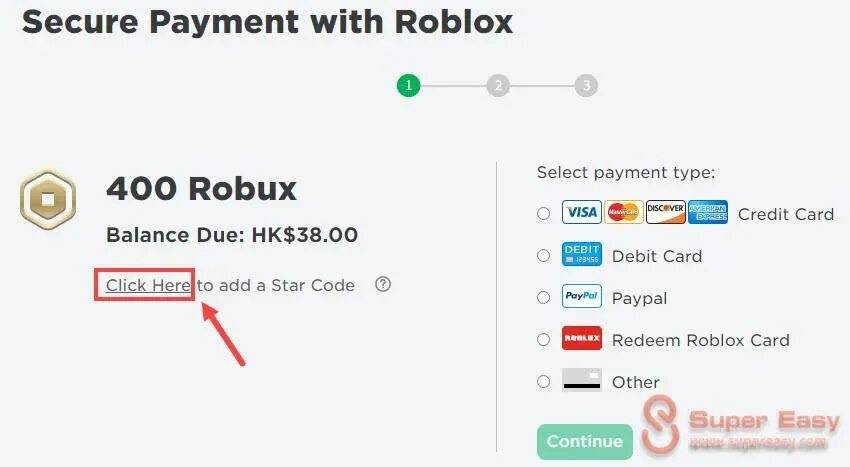Click the gold Robux coin icon
This screenshot has height=467, width=850.
pyautogui.click(x=48, y=200)
